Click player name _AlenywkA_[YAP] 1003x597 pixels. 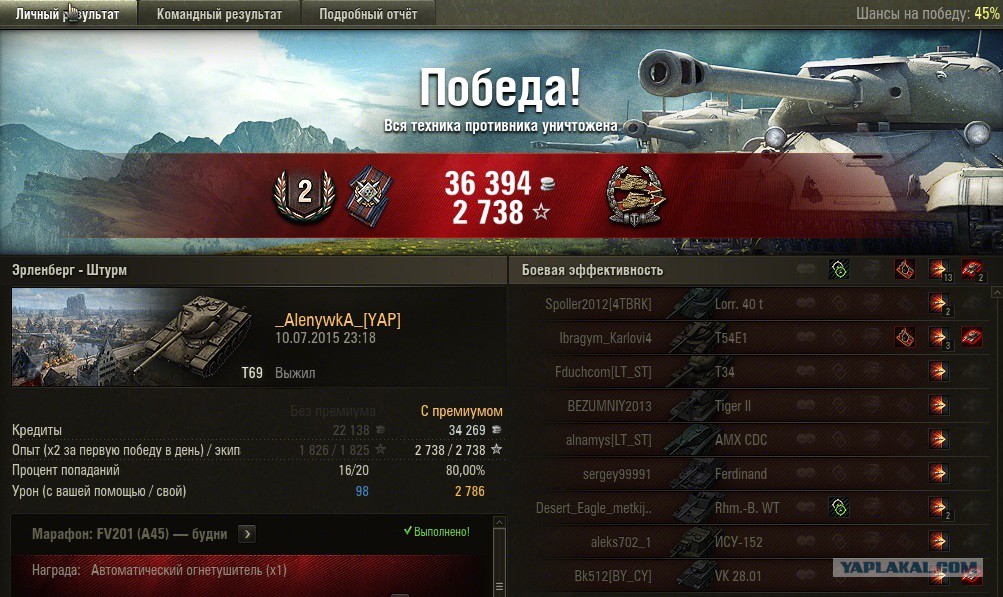click(338, 319)
